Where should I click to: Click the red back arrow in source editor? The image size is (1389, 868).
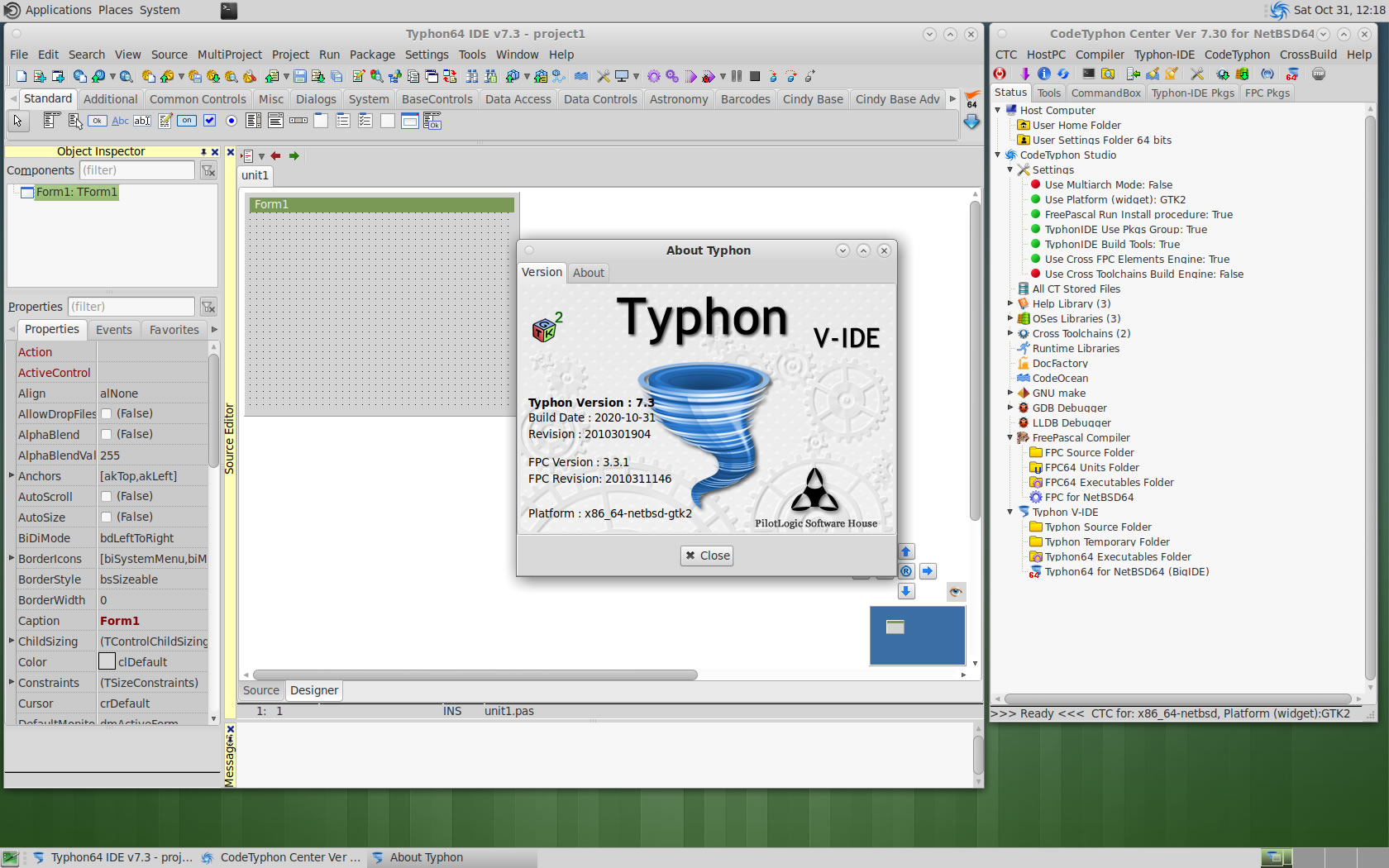click(x=275, y=155)
